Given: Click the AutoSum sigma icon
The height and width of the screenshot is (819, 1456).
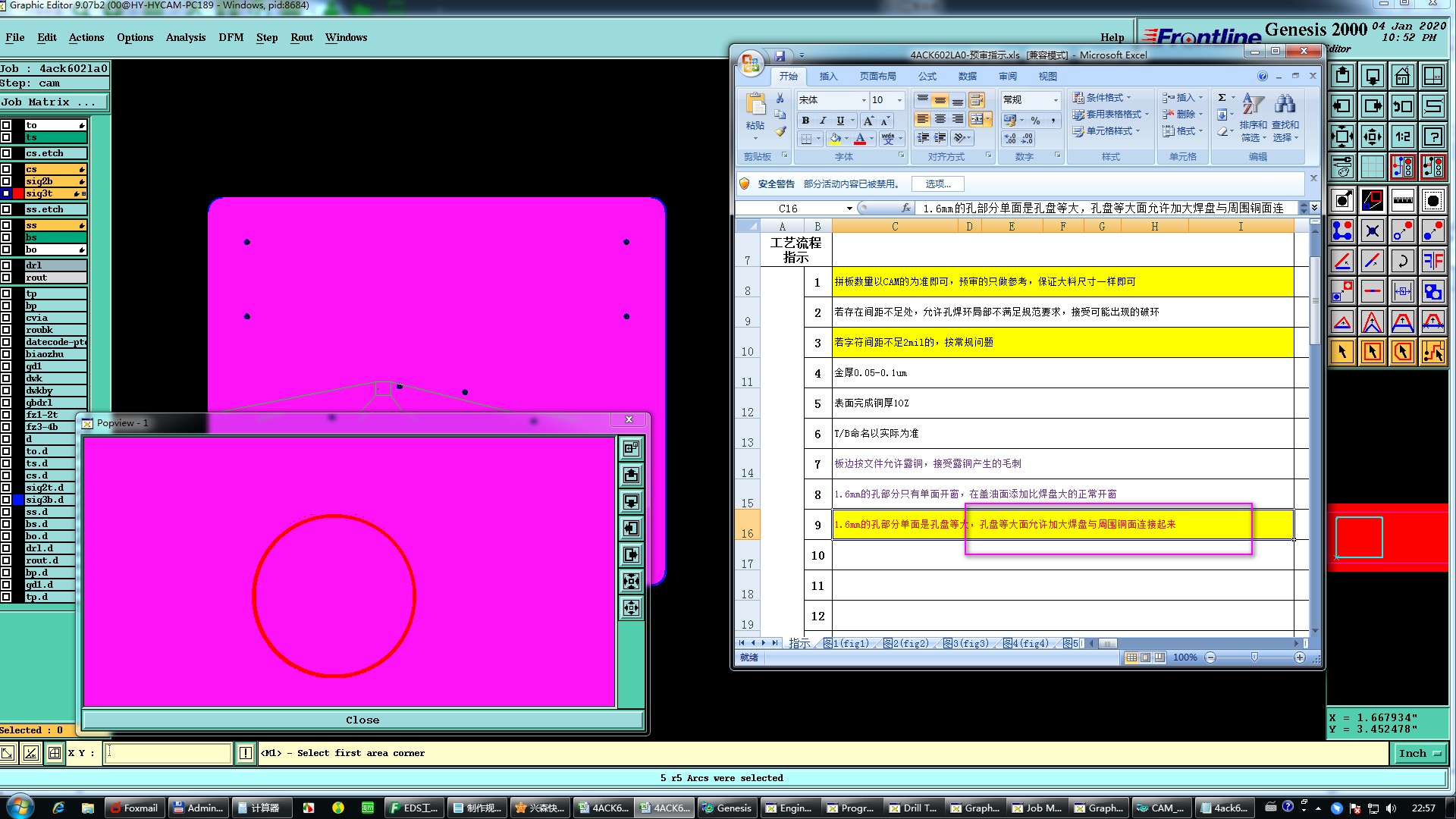Looking at the screenshot, I should (x=1222, y=98).
